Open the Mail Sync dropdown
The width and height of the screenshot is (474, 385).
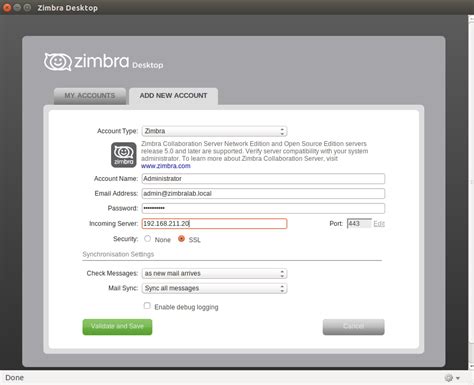(214, 288)
